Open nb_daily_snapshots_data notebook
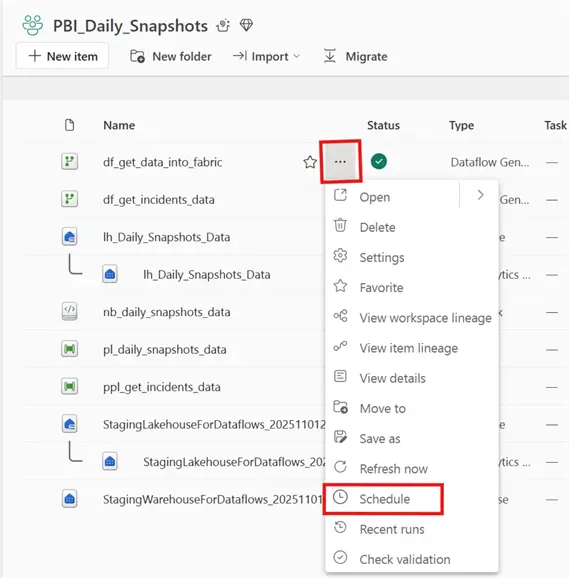This screenshot has width=569, height=578. click(167, 312)
